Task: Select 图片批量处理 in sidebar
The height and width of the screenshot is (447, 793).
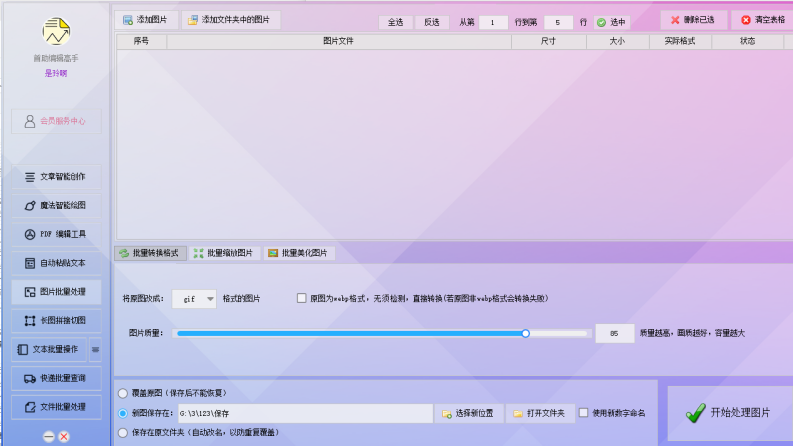Action: coord(56,292)
